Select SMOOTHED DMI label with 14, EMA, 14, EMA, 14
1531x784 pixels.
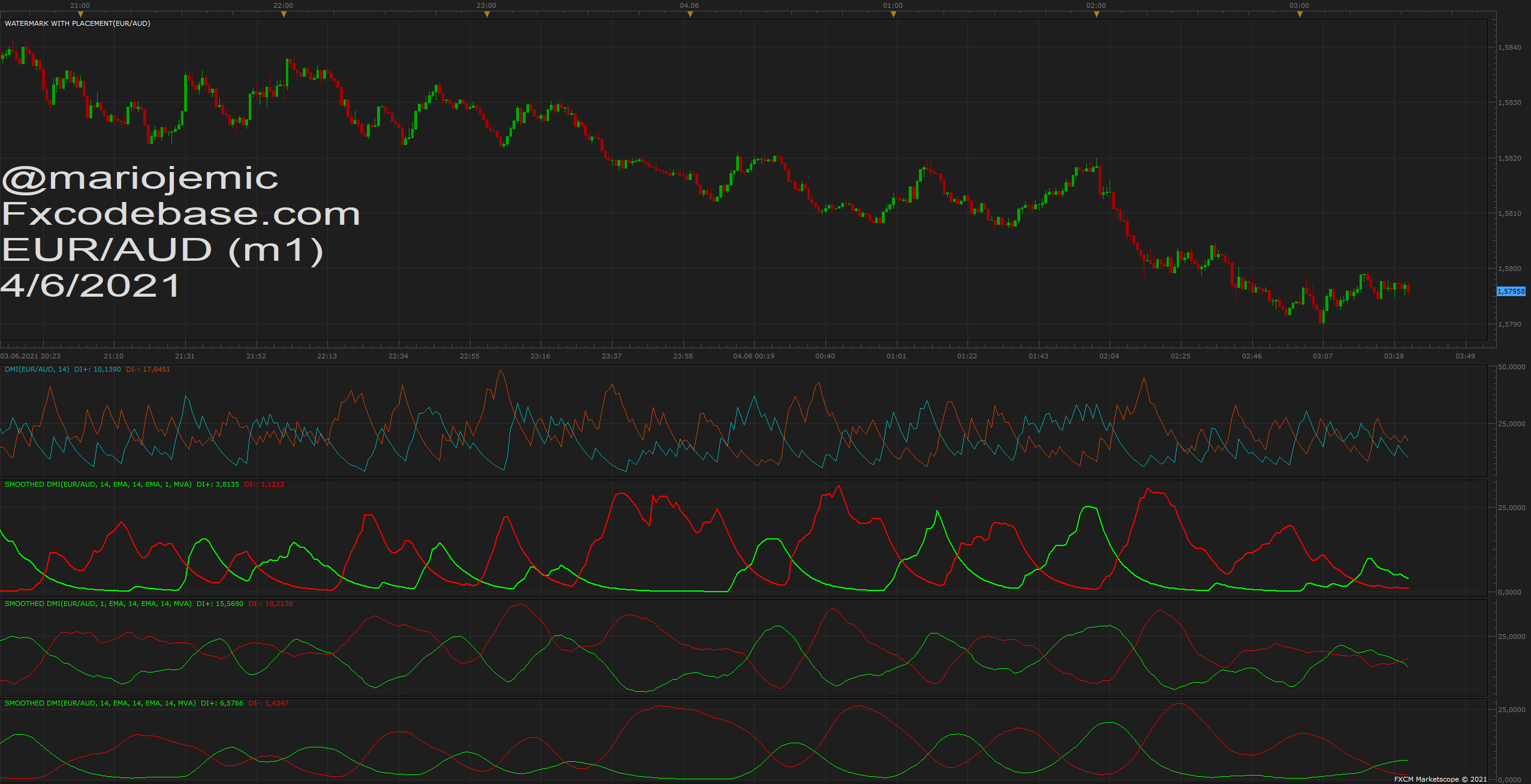coord(100,703)
